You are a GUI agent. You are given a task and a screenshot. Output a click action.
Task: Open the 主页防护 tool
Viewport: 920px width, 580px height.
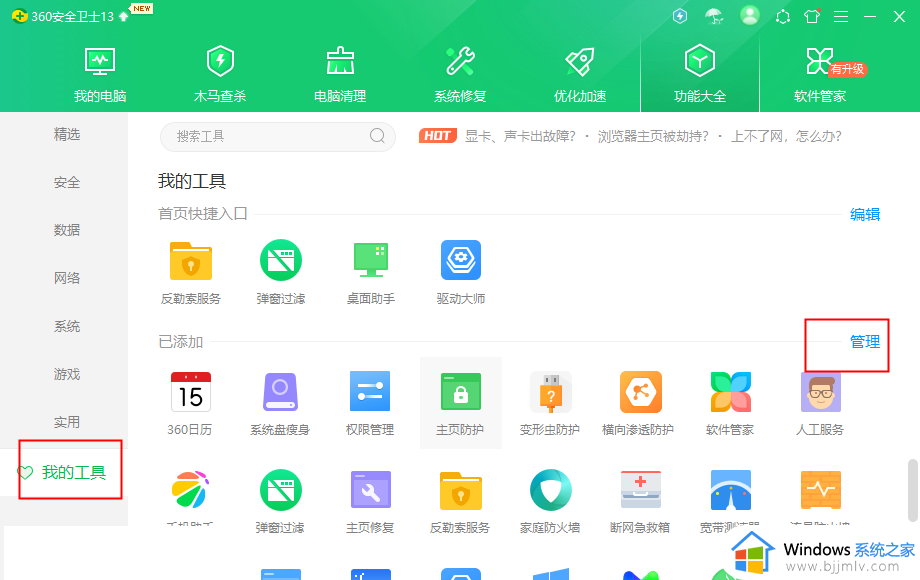tap(461, 403)
